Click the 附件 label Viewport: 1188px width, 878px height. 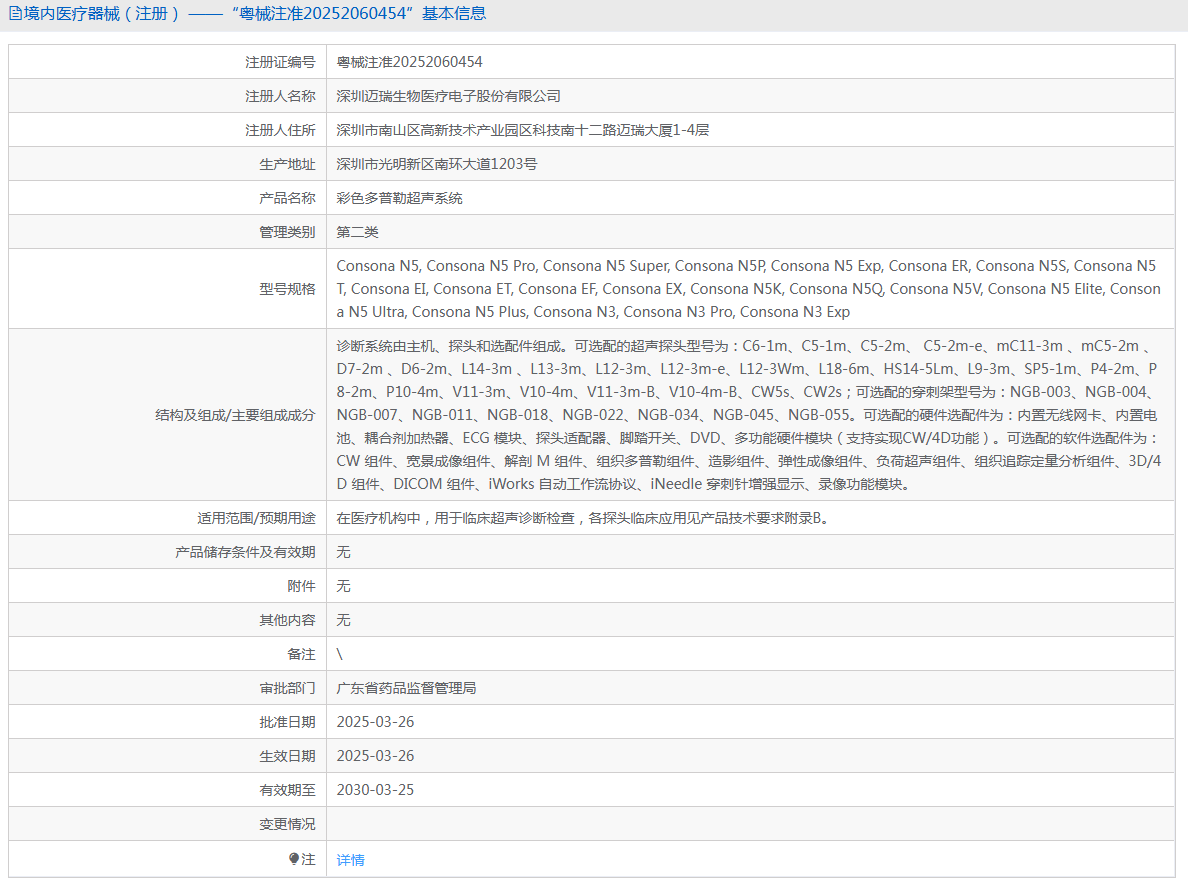pos(301,586)
